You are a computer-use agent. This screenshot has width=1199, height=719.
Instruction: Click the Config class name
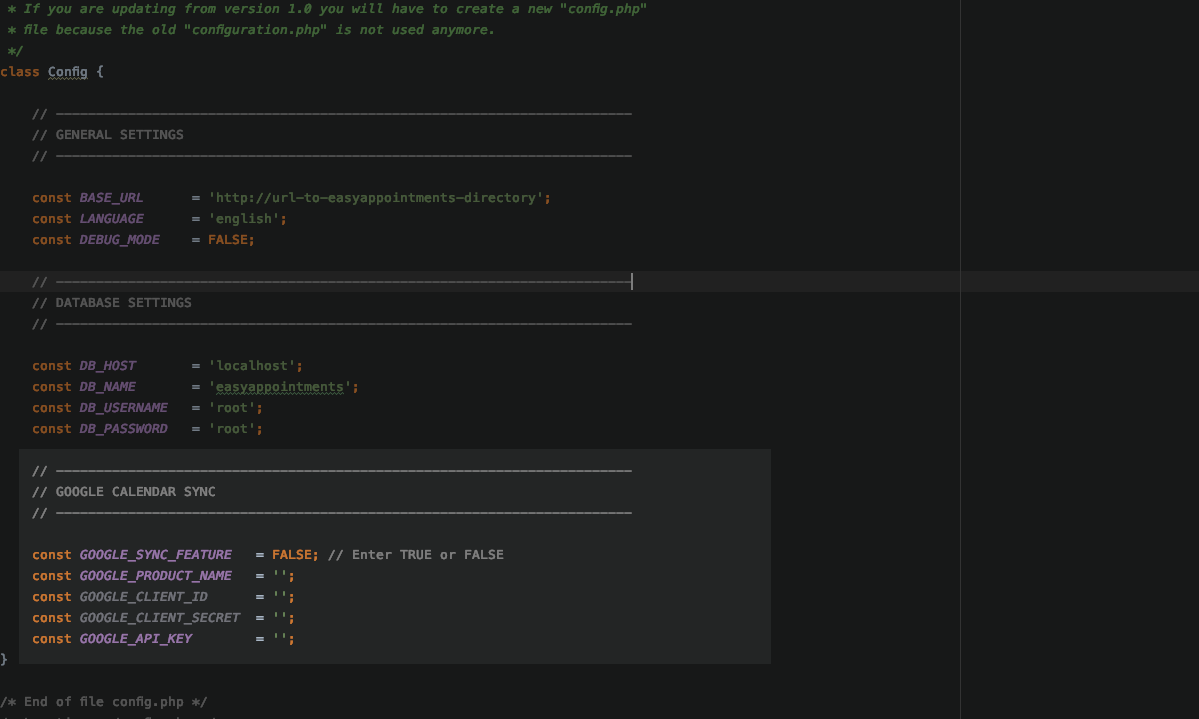(x=67, y=72)
